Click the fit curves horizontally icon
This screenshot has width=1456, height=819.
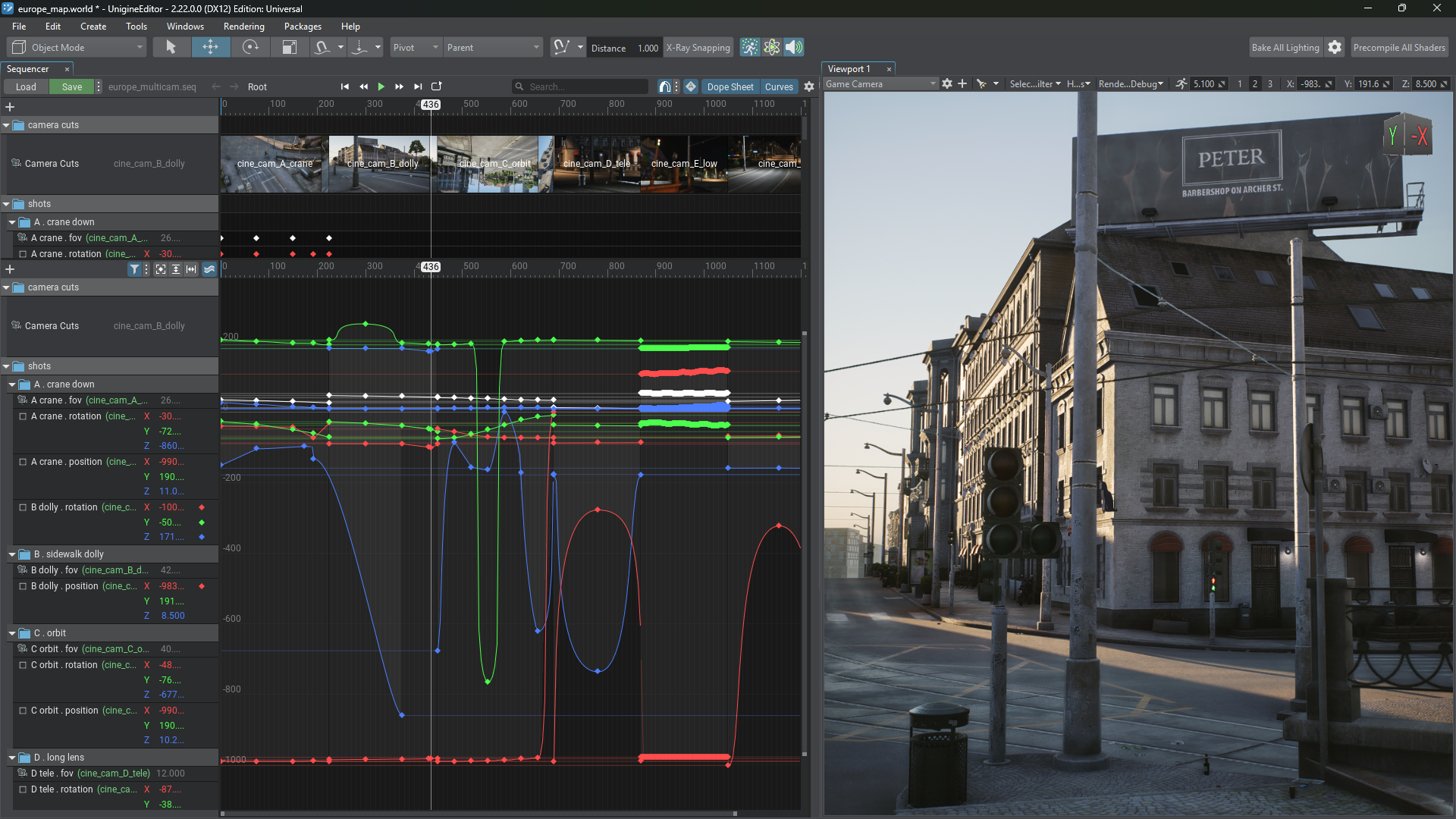191,269
